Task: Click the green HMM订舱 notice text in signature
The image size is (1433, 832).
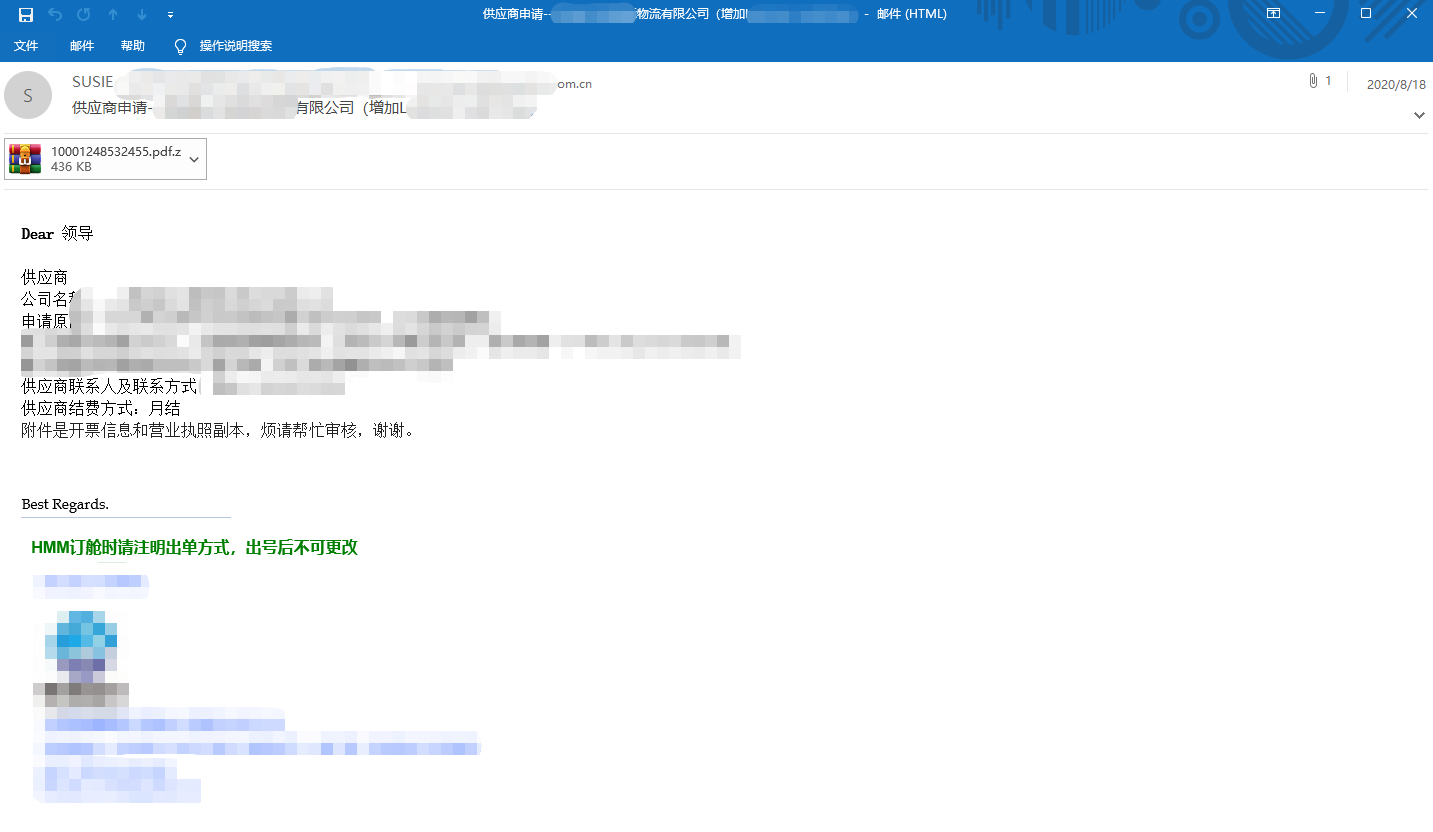Action: (194, 547)
